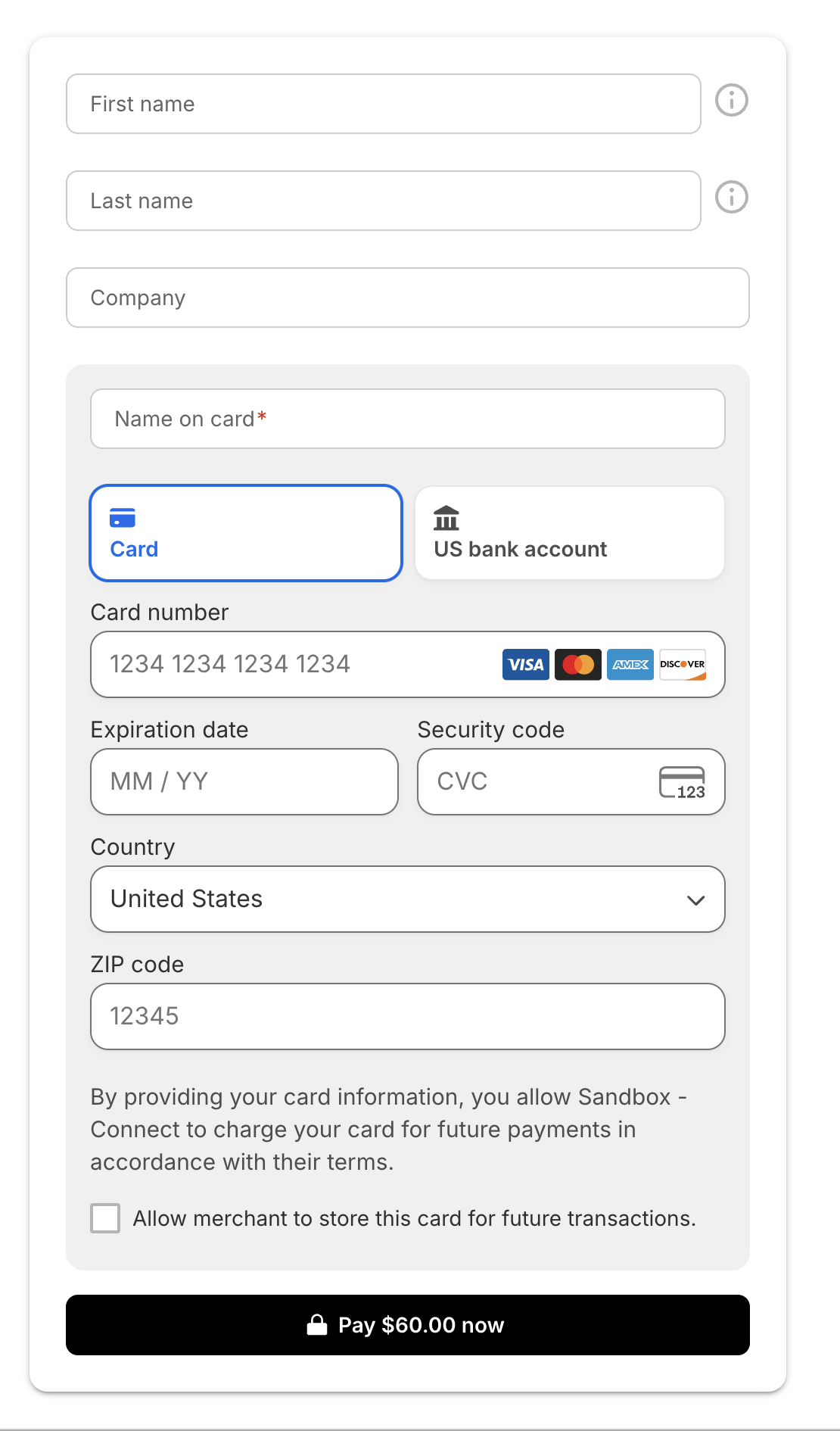Expand the country list using the chevron arrow
This screenshot has height=1431, width=840.
pos(696,899)
